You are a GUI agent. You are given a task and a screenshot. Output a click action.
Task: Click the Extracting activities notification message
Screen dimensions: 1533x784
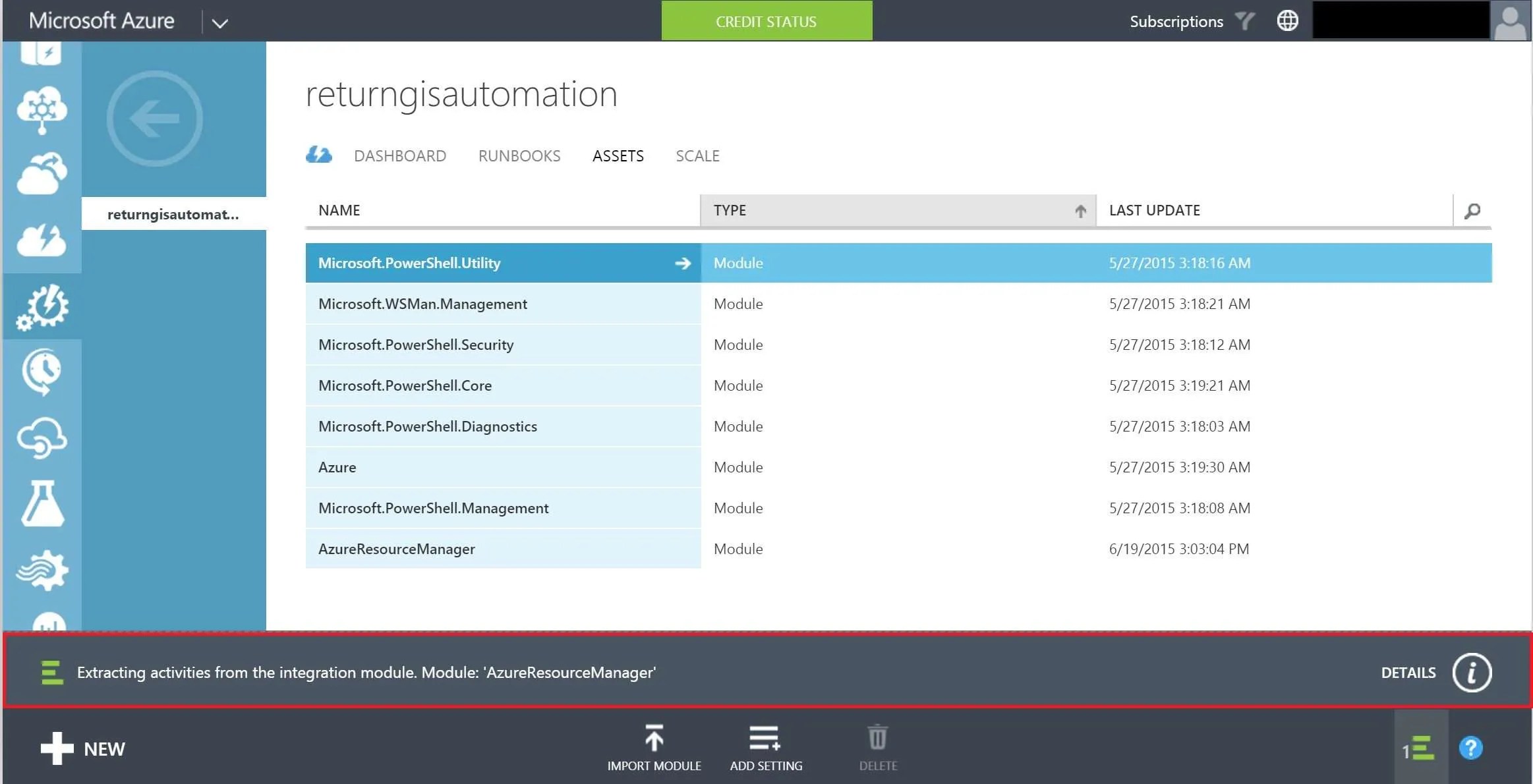pyautogui.click(x=366, y=673)
